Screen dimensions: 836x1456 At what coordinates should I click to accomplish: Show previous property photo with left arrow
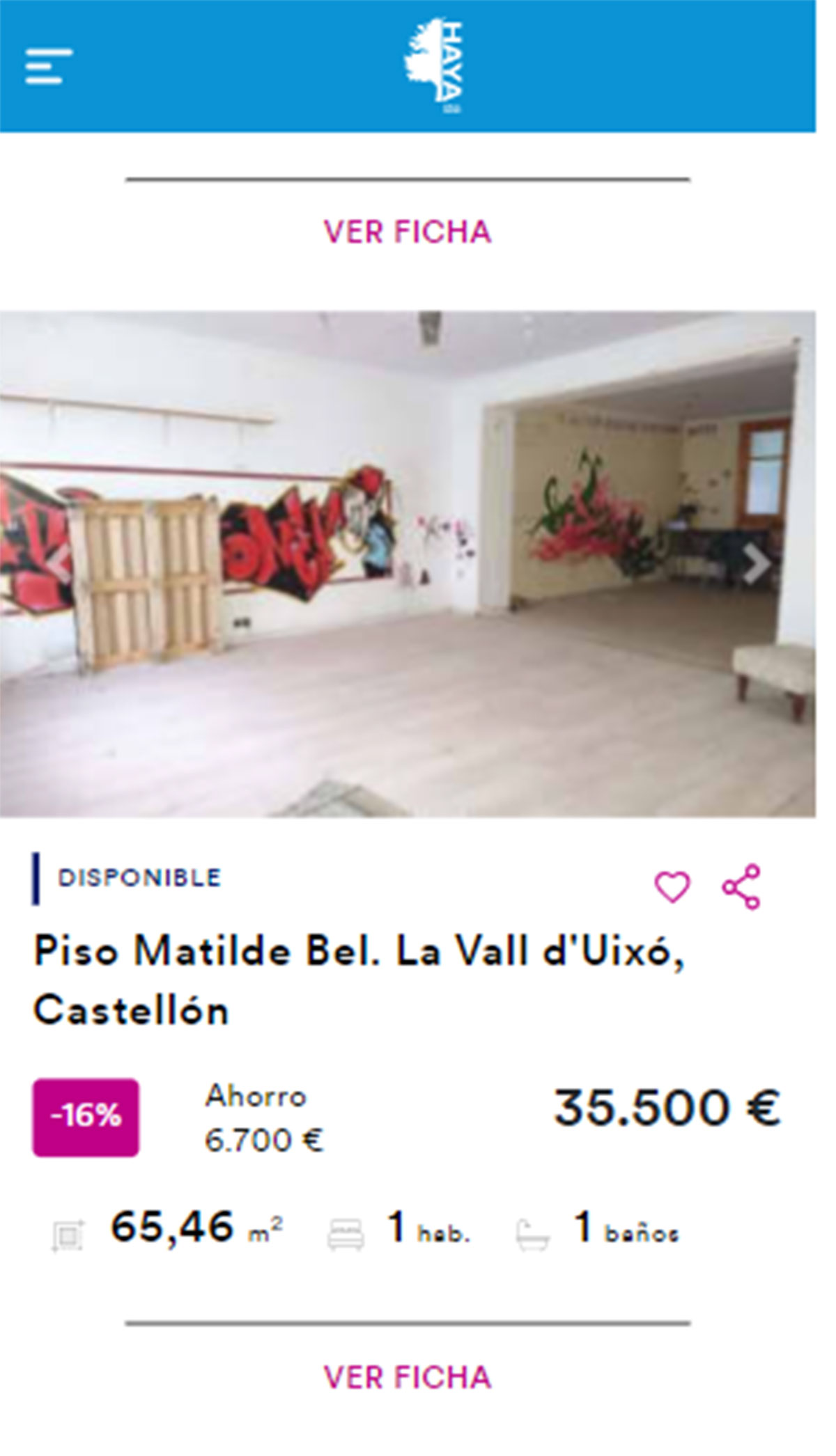point(60,564)
